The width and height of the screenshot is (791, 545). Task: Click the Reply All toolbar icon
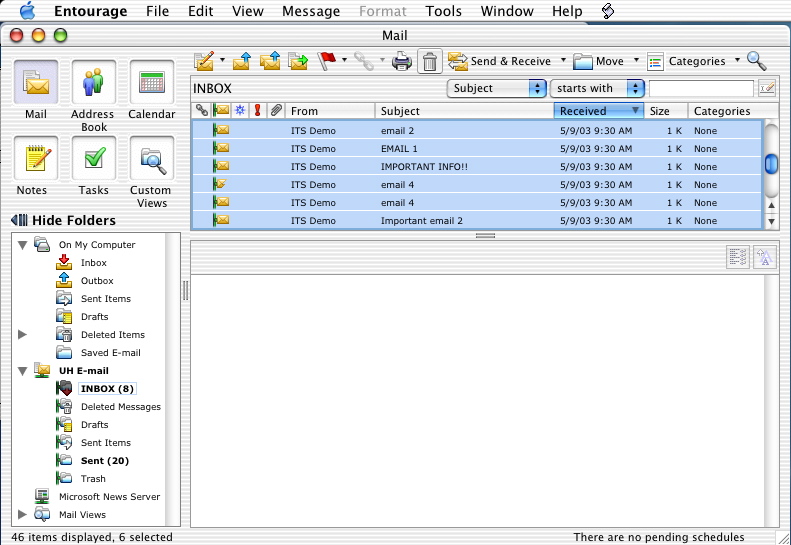click(270, 61)
